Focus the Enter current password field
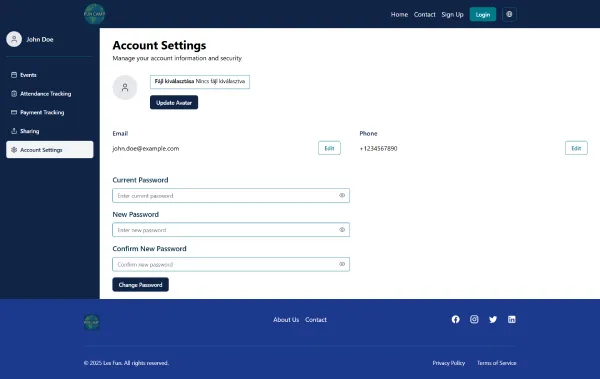 tap(231, 196)
